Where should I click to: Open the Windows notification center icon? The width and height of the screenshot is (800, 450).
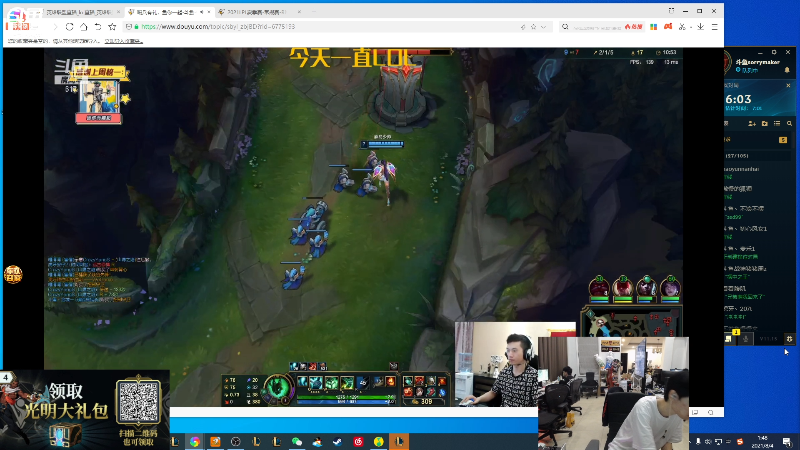[x=787, y=441]
